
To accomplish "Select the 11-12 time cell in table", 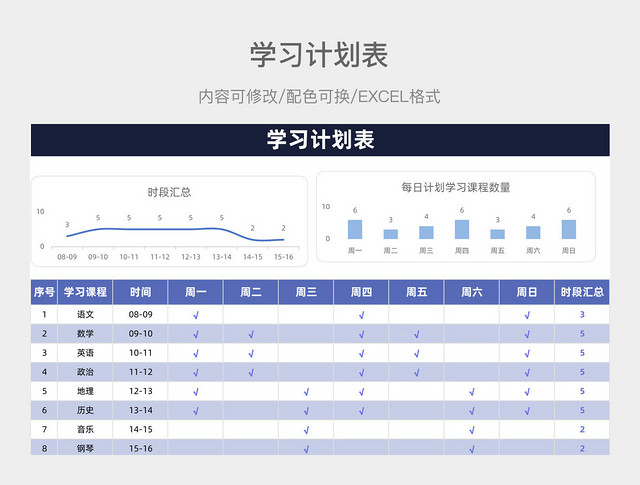I will tap(140, 372).
